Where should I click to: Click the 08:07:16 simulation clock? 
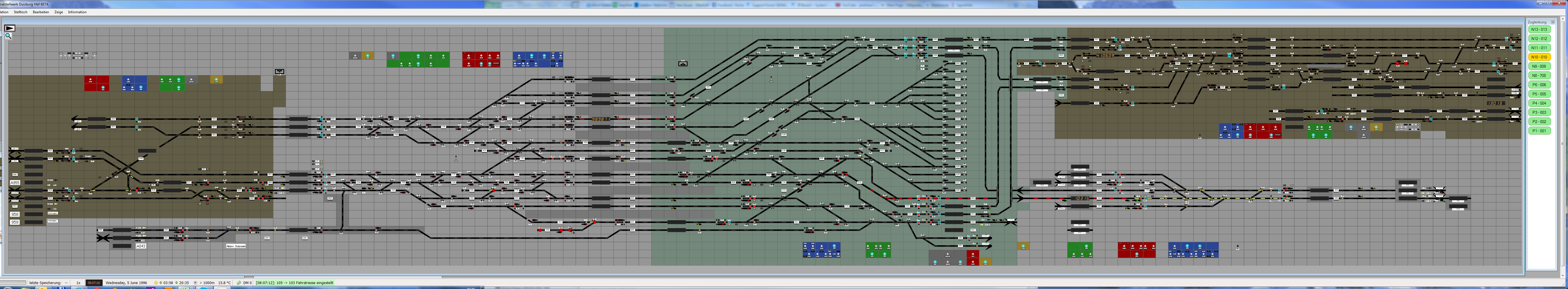(x=94, y=283)
